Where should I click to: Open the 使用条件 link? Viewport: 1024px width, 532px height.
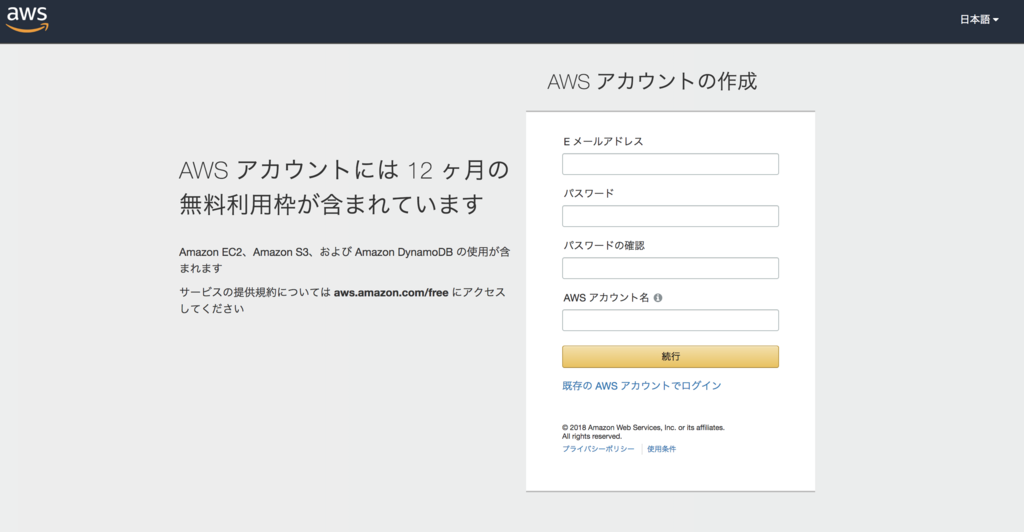[x=662, y=449]
